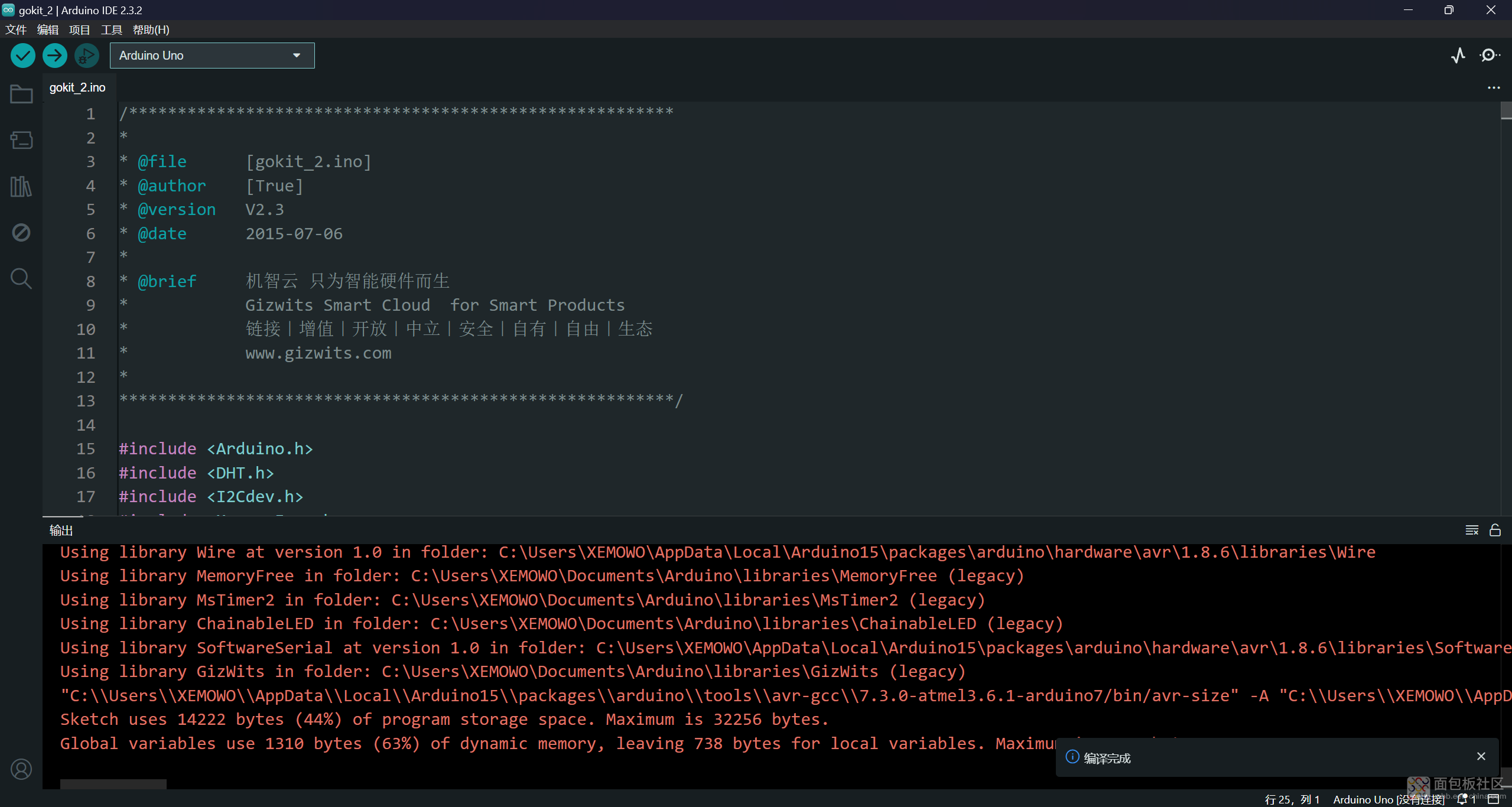Viewport: 1512px width, 807px height.
Task: Open the user account profile icon
Action: tap(21, 769)
